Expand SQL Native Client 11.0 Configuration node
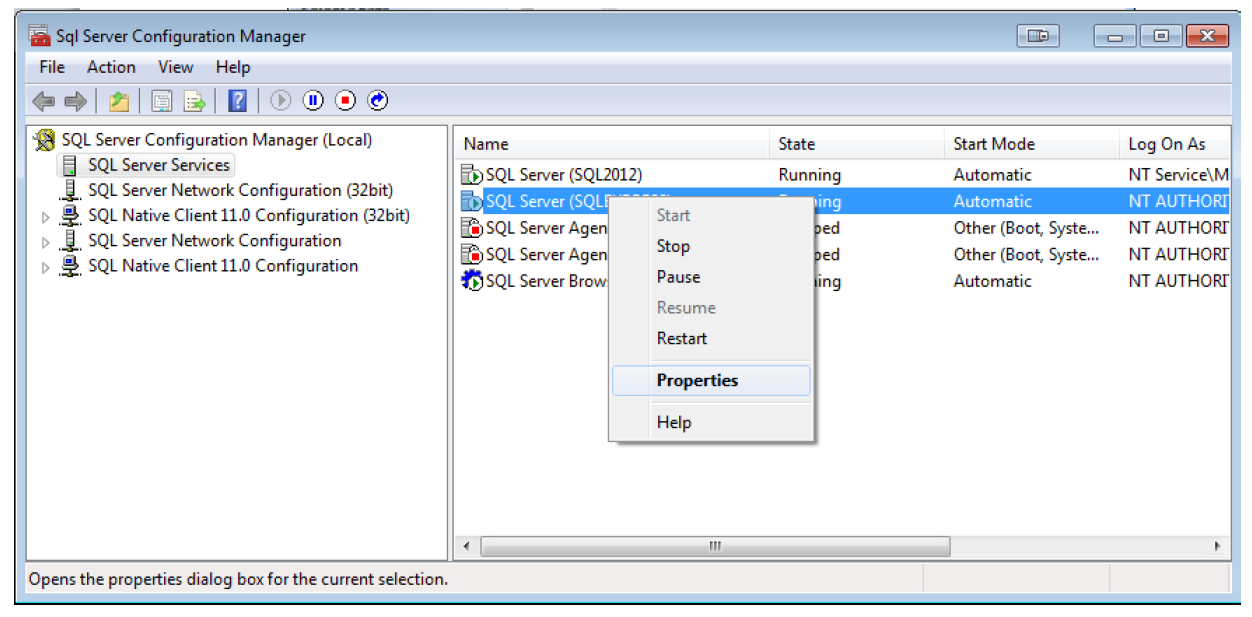The width and height of the screenshot is (1252, 617). (45, 267)
